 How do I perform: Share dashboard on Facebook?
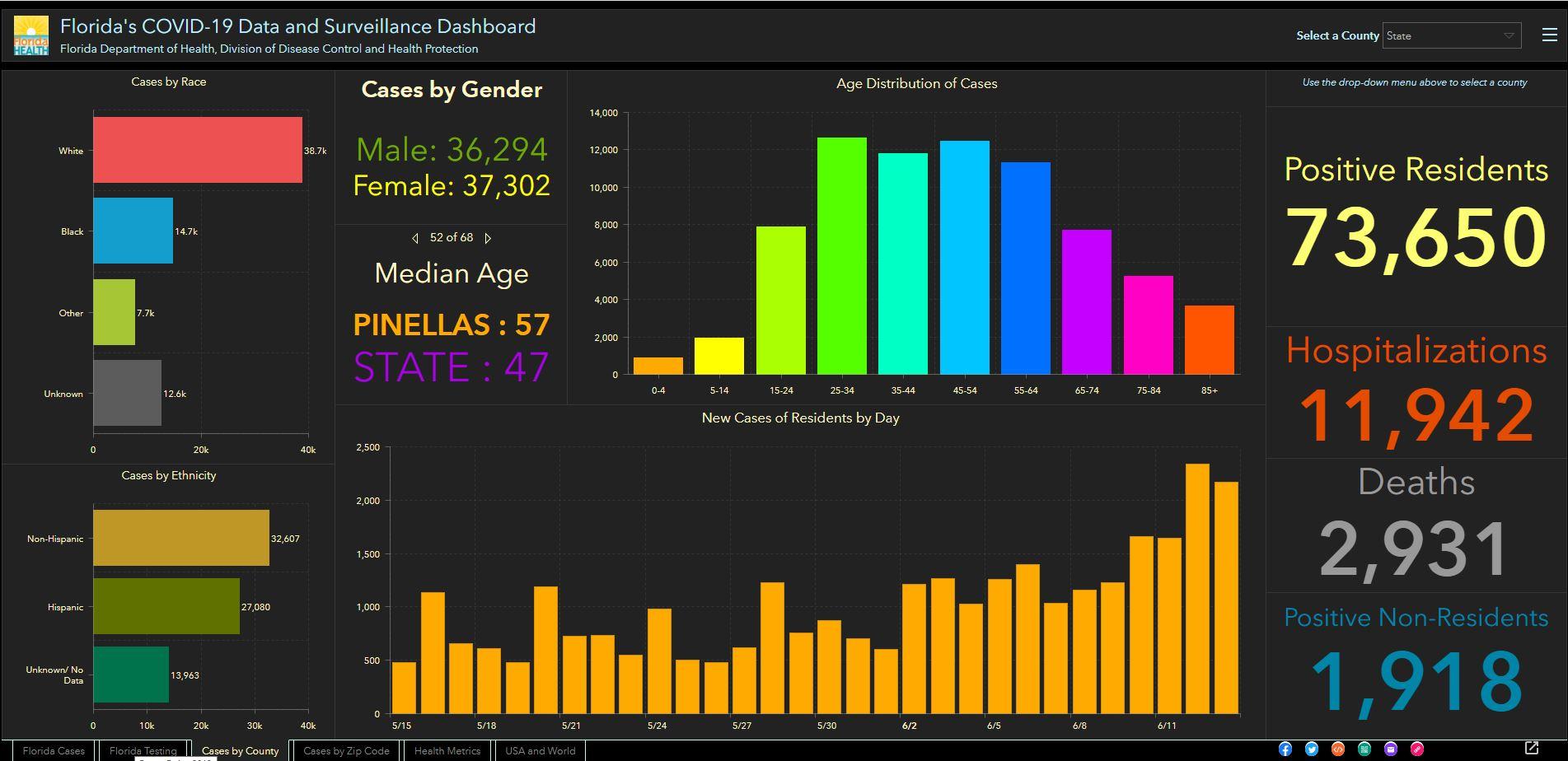coord(1285,749)
